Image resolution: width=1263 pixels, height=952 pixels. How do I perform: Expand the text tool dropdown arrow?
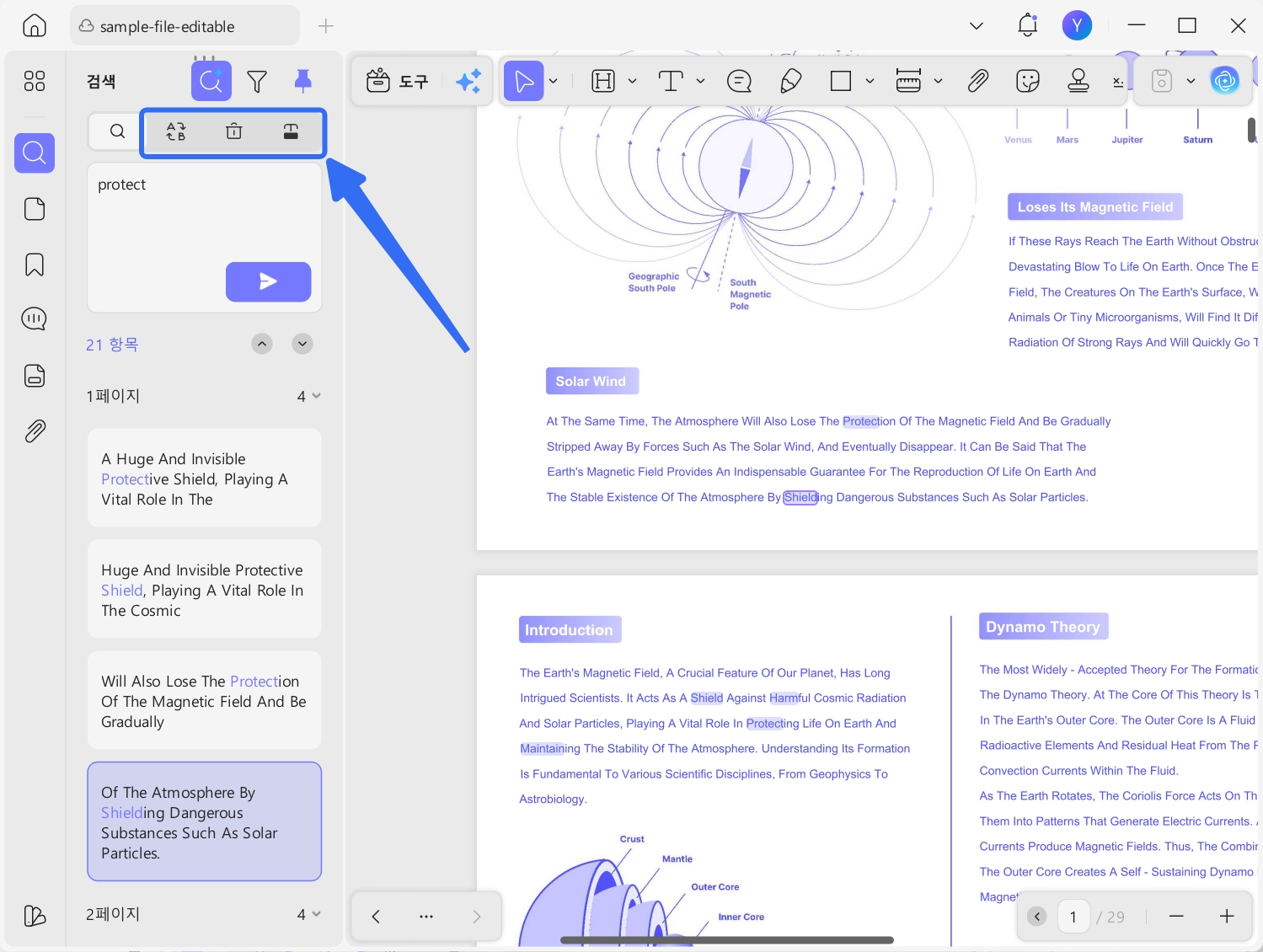(x=700, y=81)
